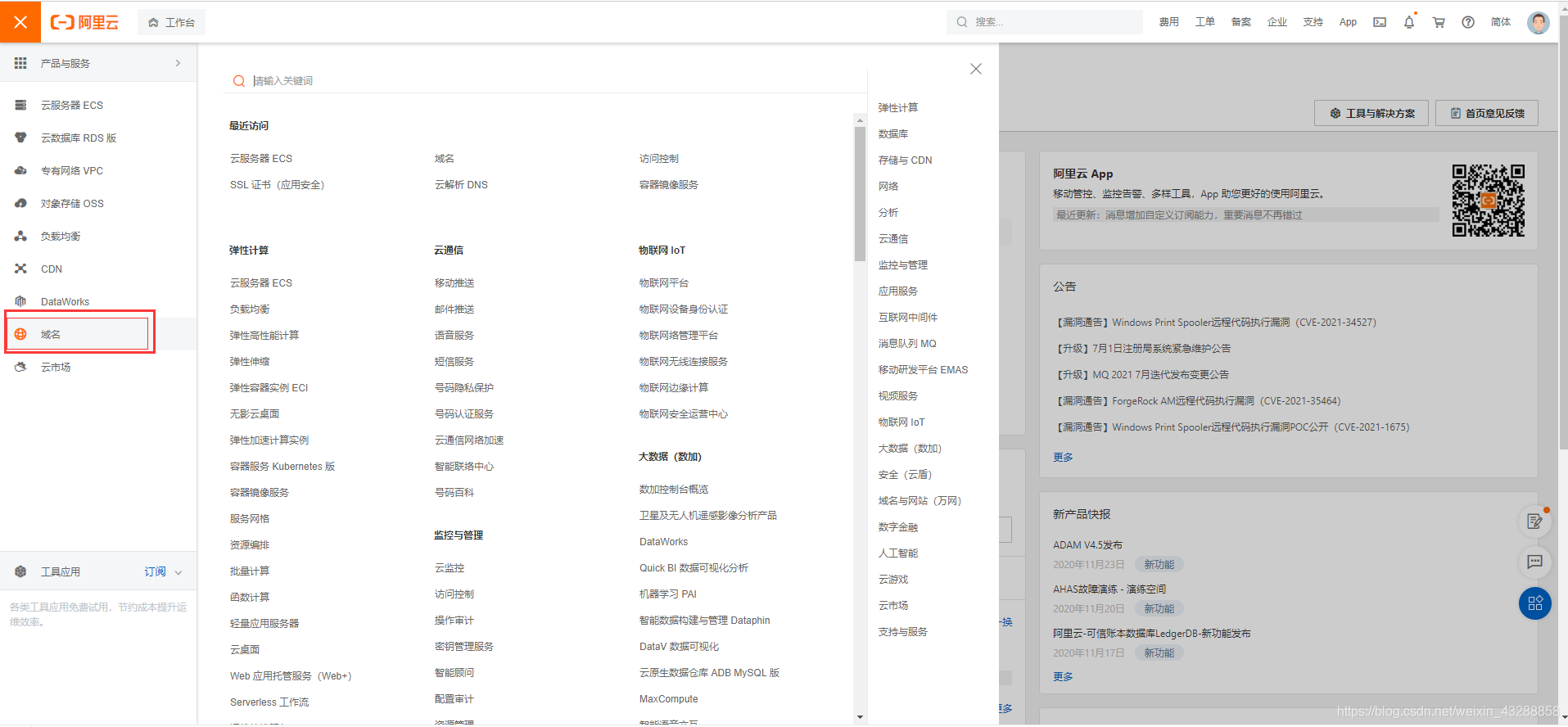Jump to 安全 (云盾) category
This screenshot has width=1568, height=727.
coord(905,475)
